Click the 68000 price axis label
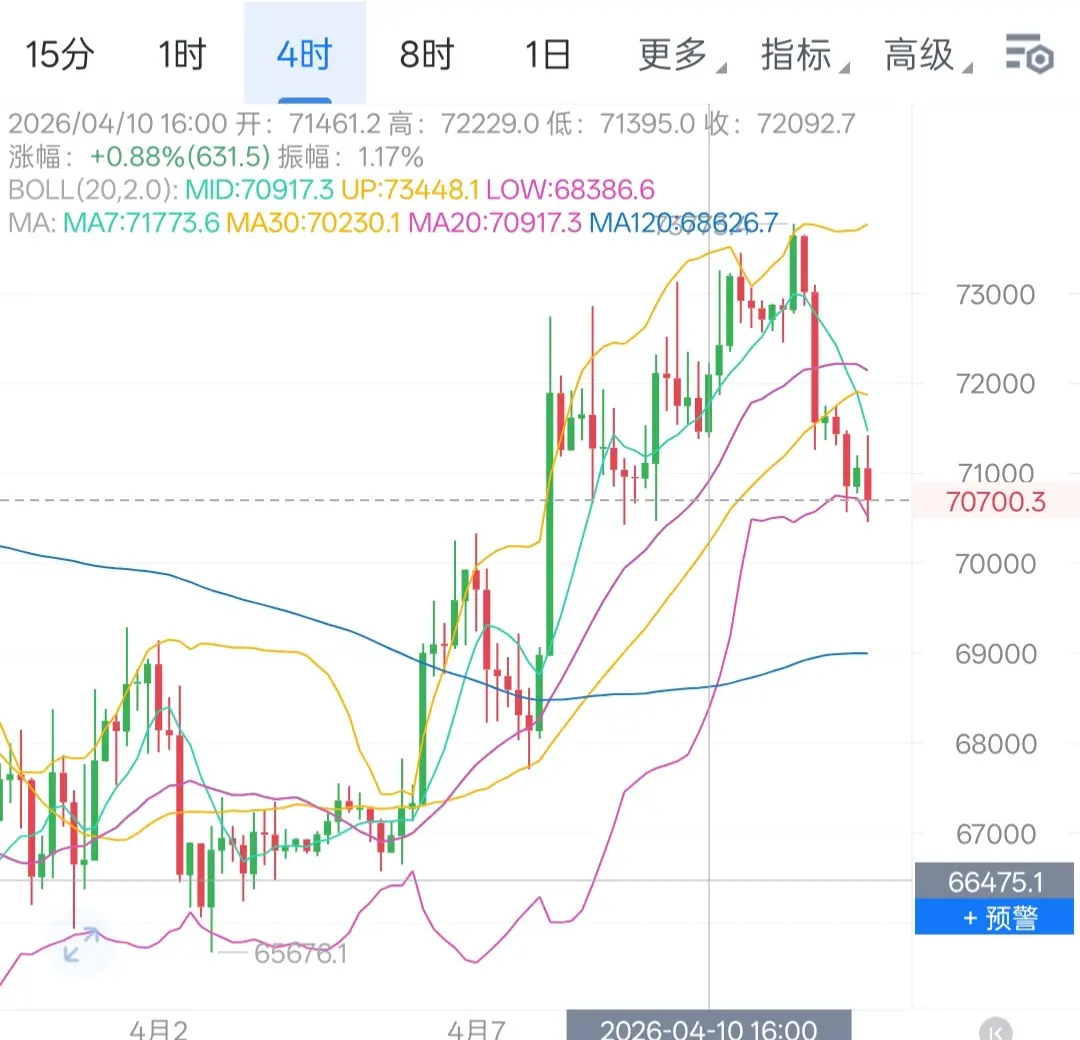Screen dimensions: 1080x1040 [x=995, y=744]
